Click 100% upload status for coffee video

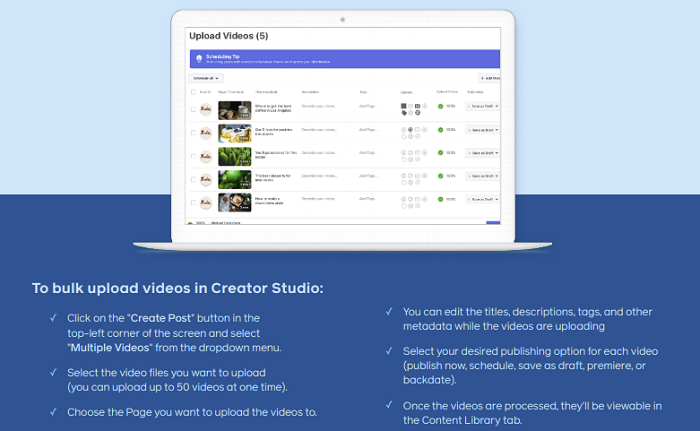[x=450, y=106]
